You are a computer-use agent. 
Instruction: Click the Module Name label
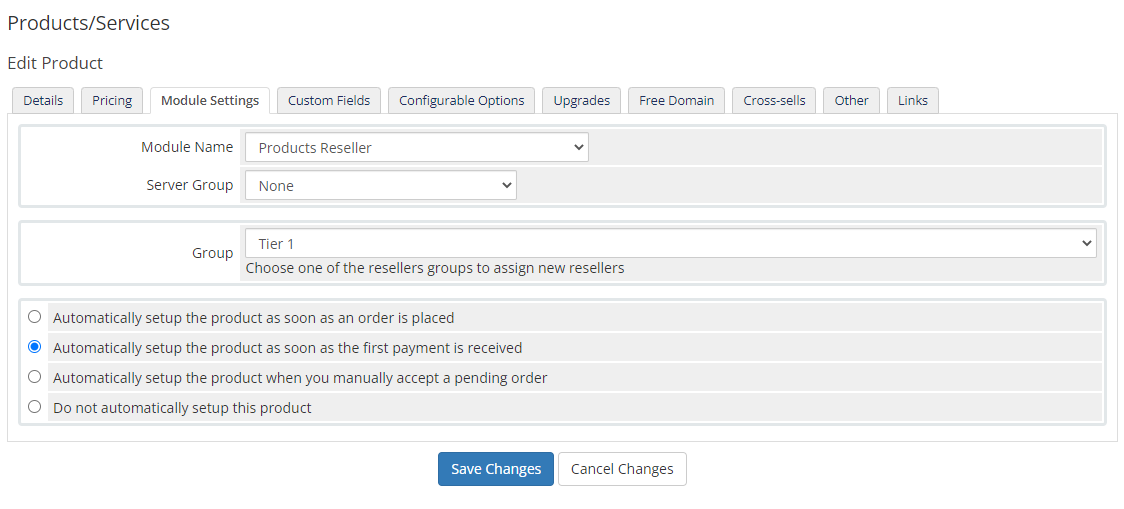(x=187, y=147)
